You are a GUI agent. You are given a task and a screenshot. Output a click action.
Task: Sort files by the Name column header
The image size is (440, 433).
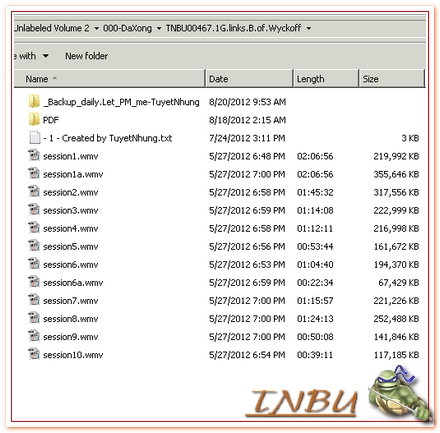[109, 79]
